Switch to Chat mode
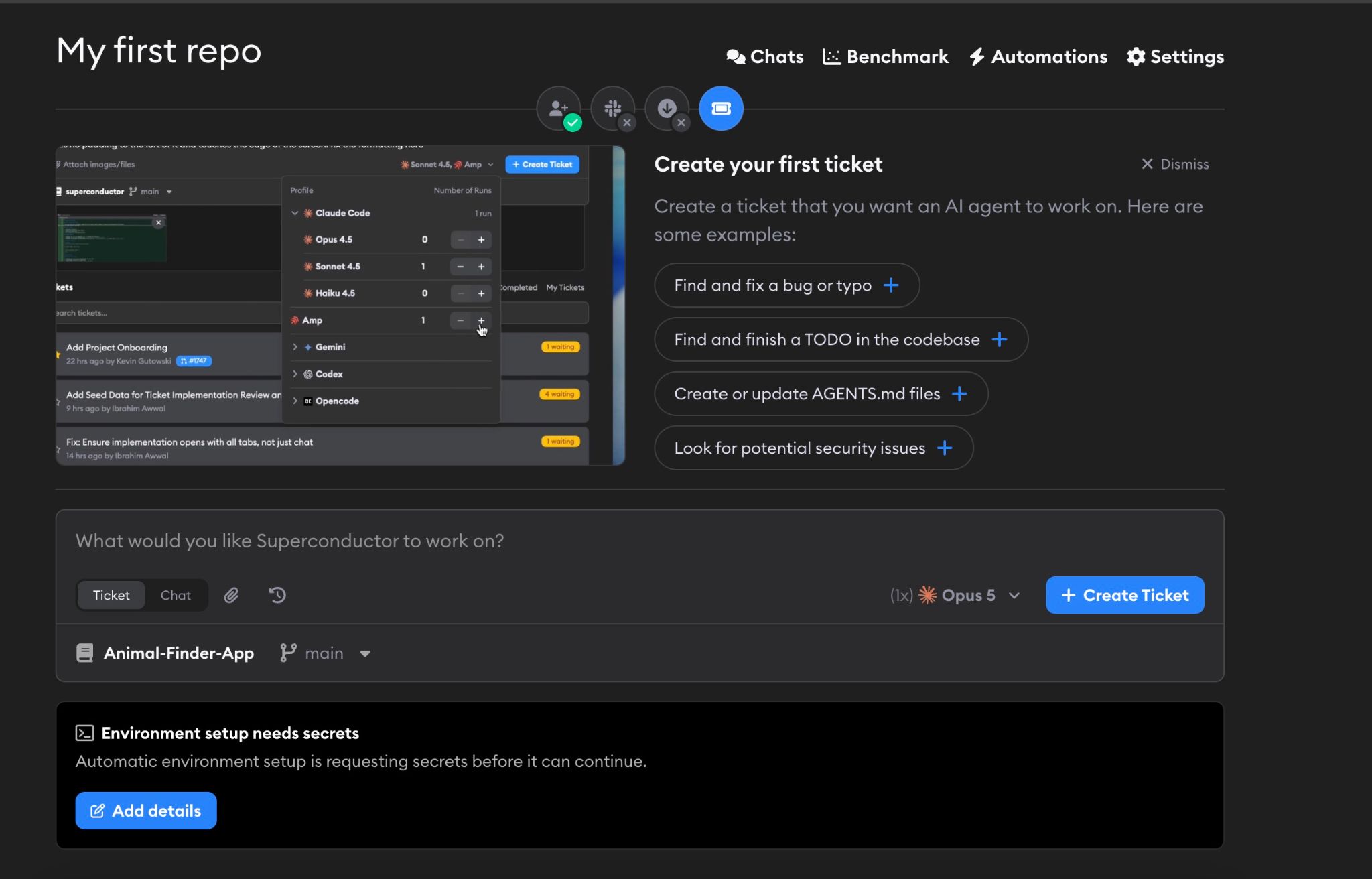Image resolution: width=1372 pixels, height=879 pixels. (176, 595)
